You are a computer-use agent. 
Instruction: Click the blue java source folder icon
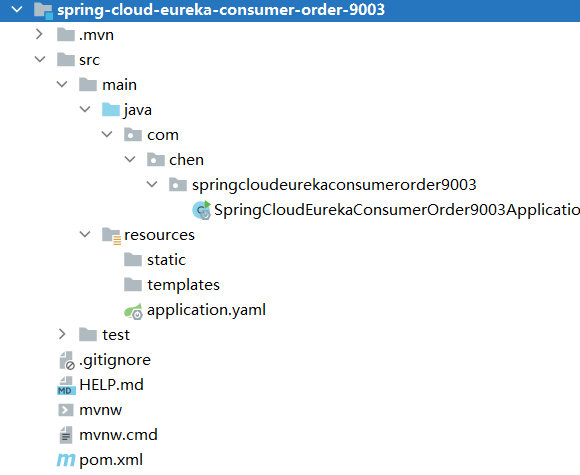[111, 110]
